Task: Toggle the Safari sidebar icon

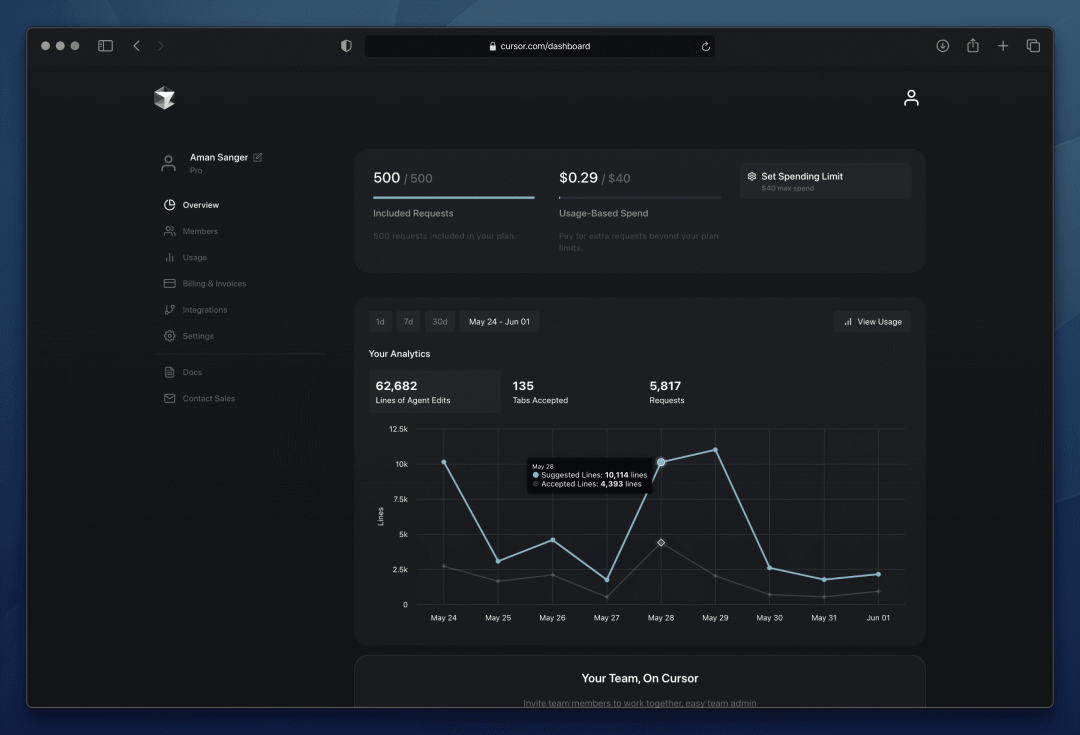Action: (x=105, y=45)
